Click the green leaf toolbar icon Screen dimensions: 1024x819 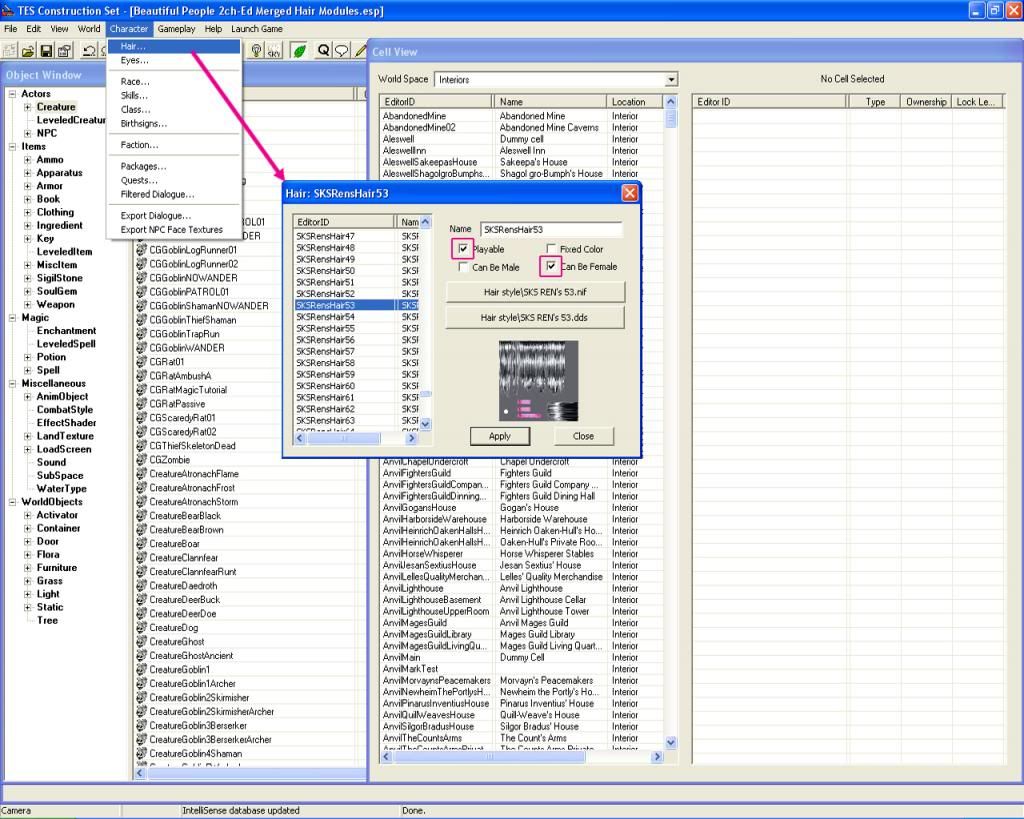(x=299, y=50)
